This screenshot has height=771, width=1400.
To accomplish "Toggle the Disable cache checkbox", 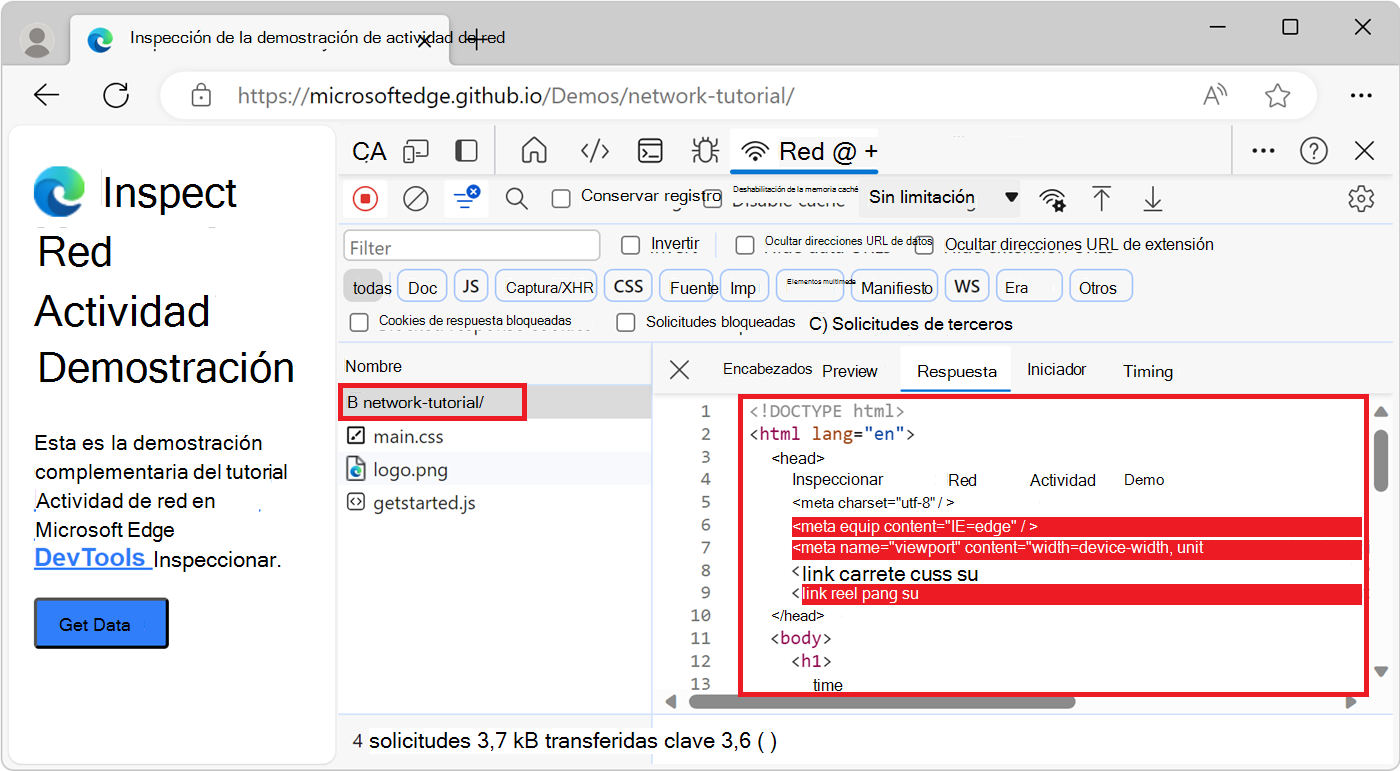I will point(712,201).
